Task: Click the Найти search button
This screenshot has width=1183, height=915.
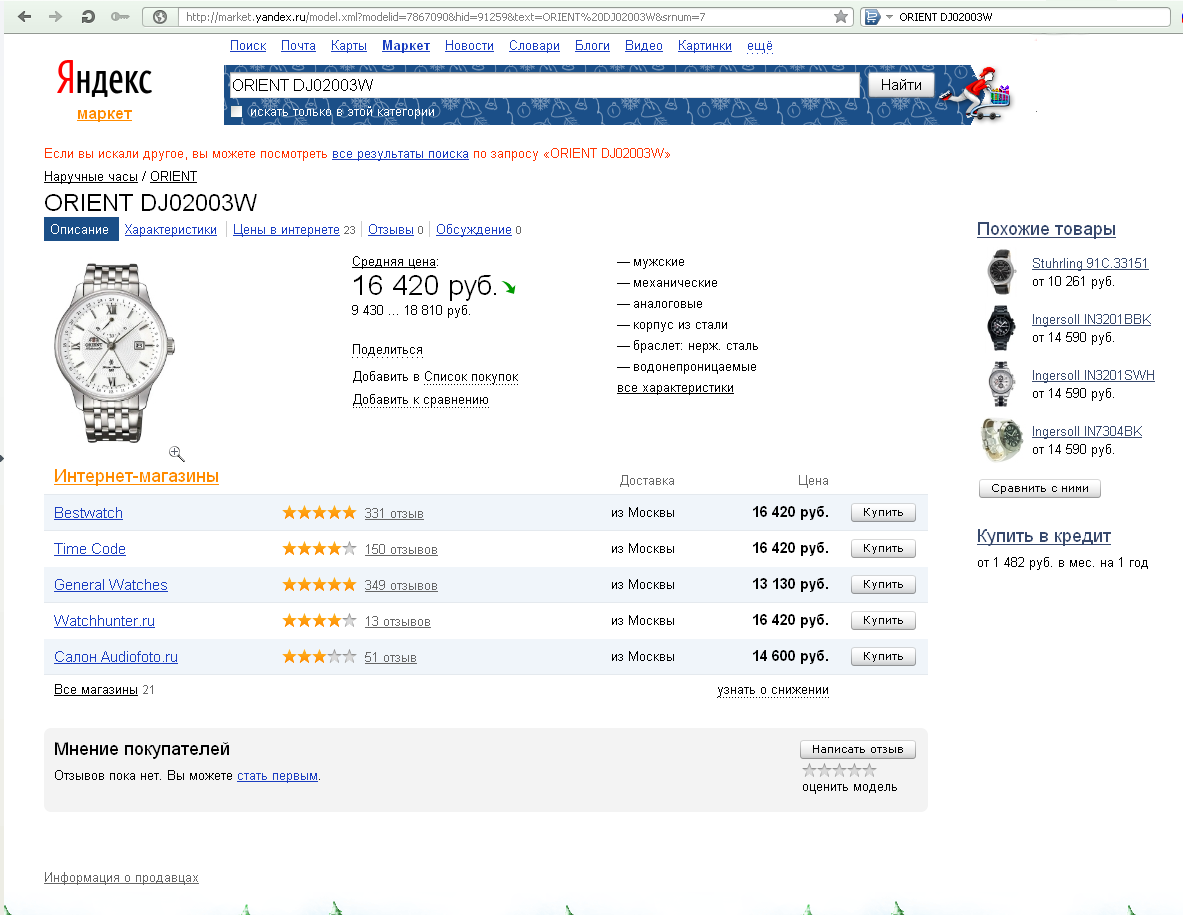Action: click(x=901, y=84)
